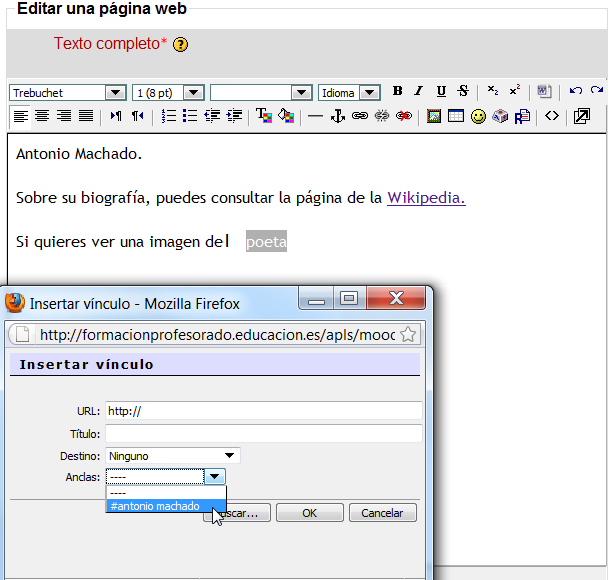Screen dimensions: 611x580
Task: Click the anchor icon in the toolbar
Action: (337, 116)
